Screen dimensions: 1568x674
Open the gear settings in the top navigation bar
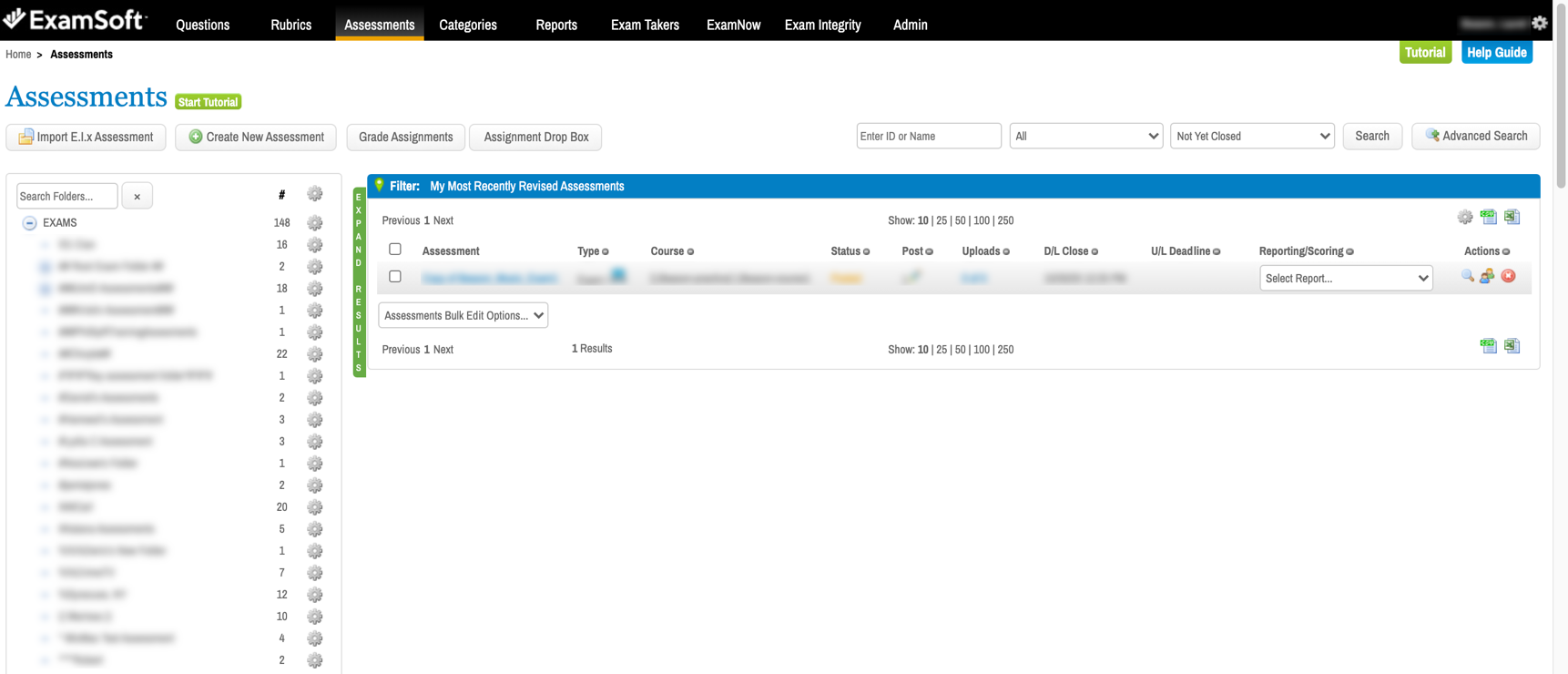(1539, 24)
